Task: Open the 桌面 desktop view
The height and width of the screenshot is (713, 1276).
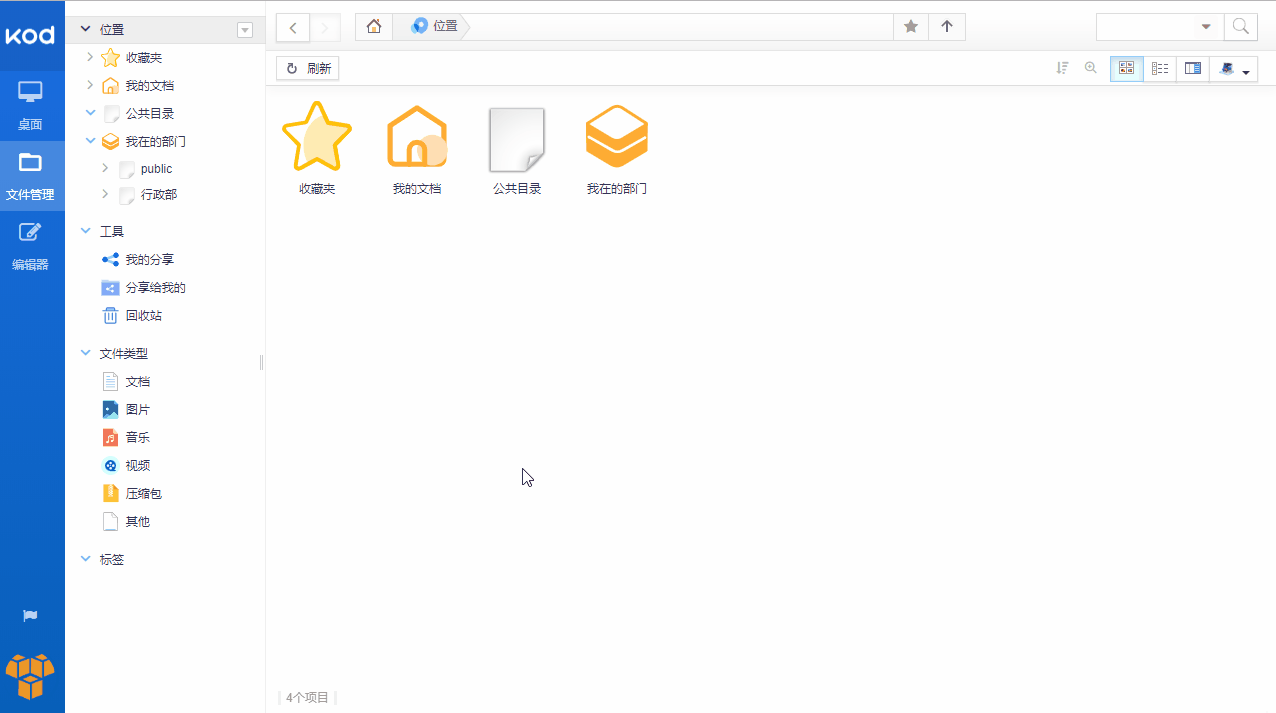Action: pyautogui.click(x=31, y=106)
